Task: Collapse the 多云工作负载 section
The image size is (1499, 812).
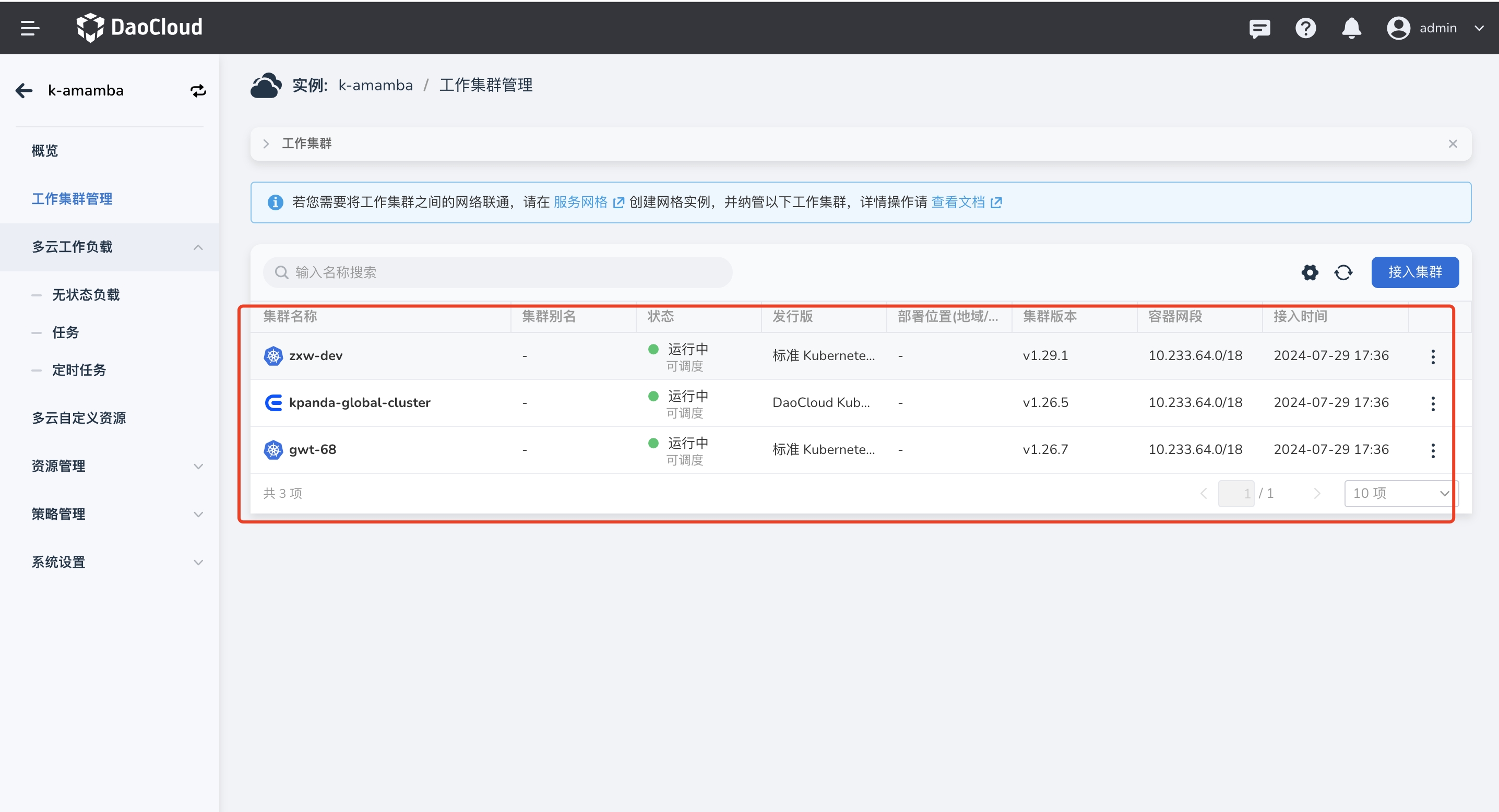Action: click(198, 247)
